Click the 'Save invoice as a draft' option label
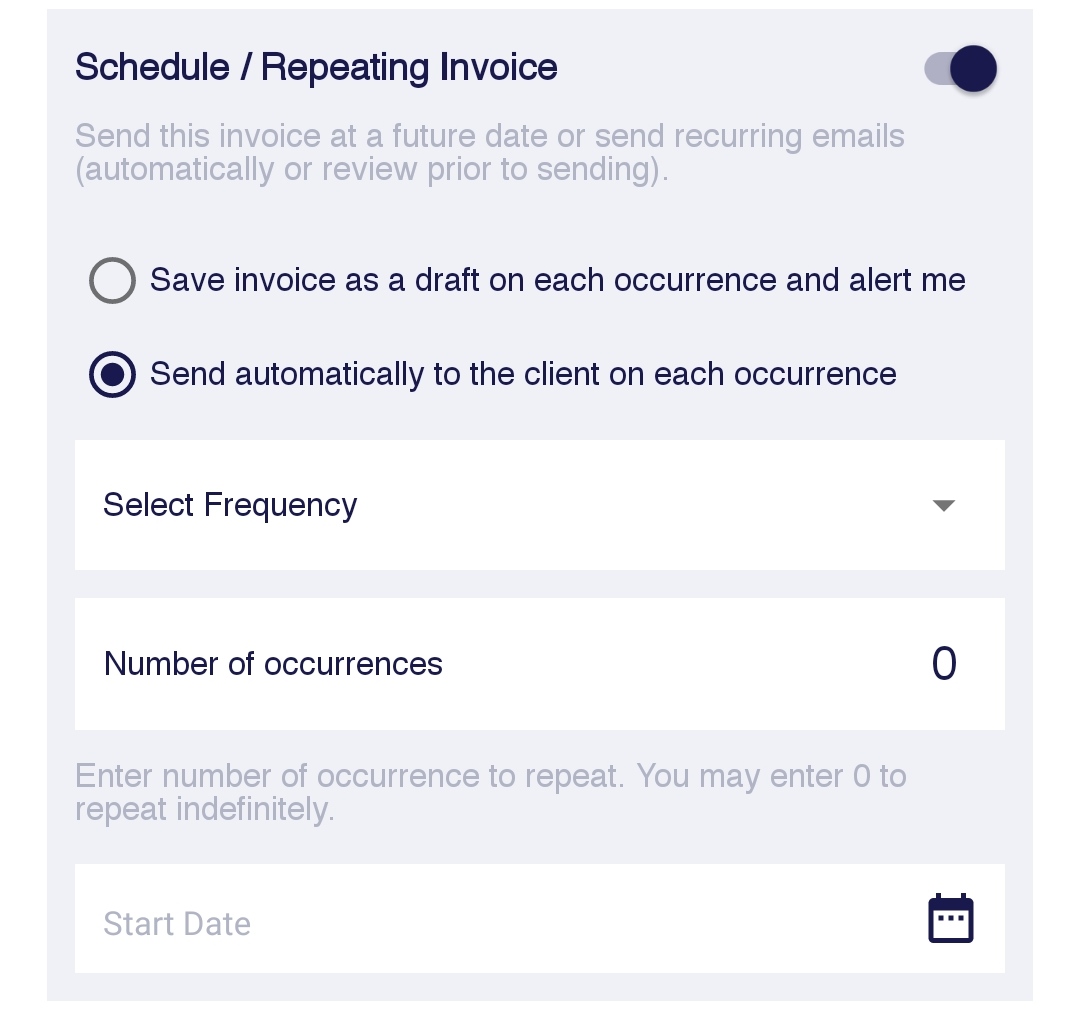The height and width of the screenshot is (1016, 1075). [557, 280]
